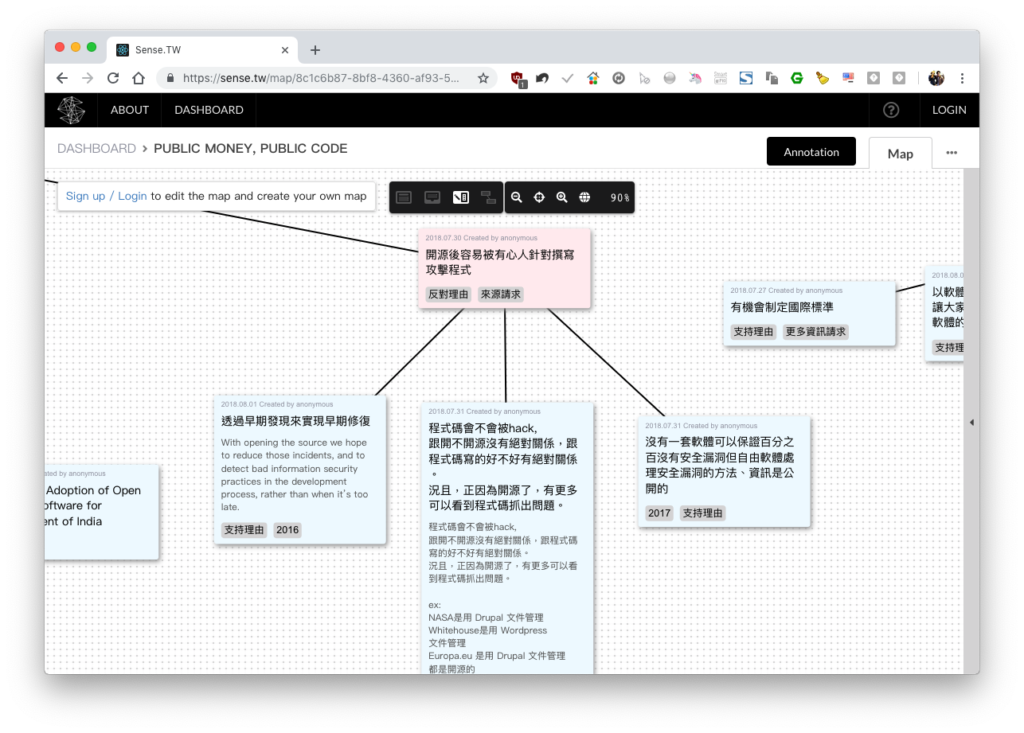
Task: Expand the collapsed right side panel arrow
Action: 972,423
